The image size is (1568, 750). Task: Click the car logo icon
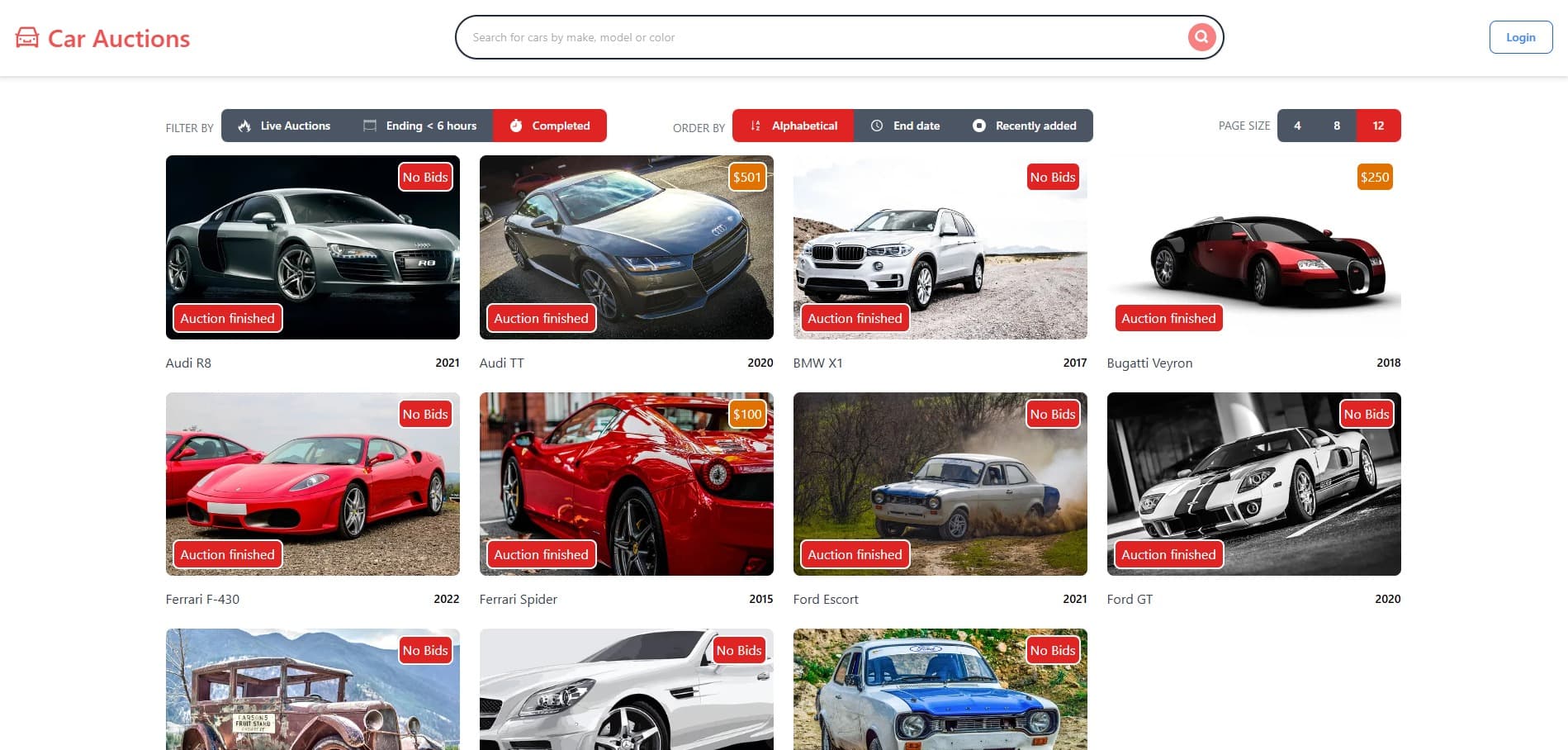[x=27, y=37]
